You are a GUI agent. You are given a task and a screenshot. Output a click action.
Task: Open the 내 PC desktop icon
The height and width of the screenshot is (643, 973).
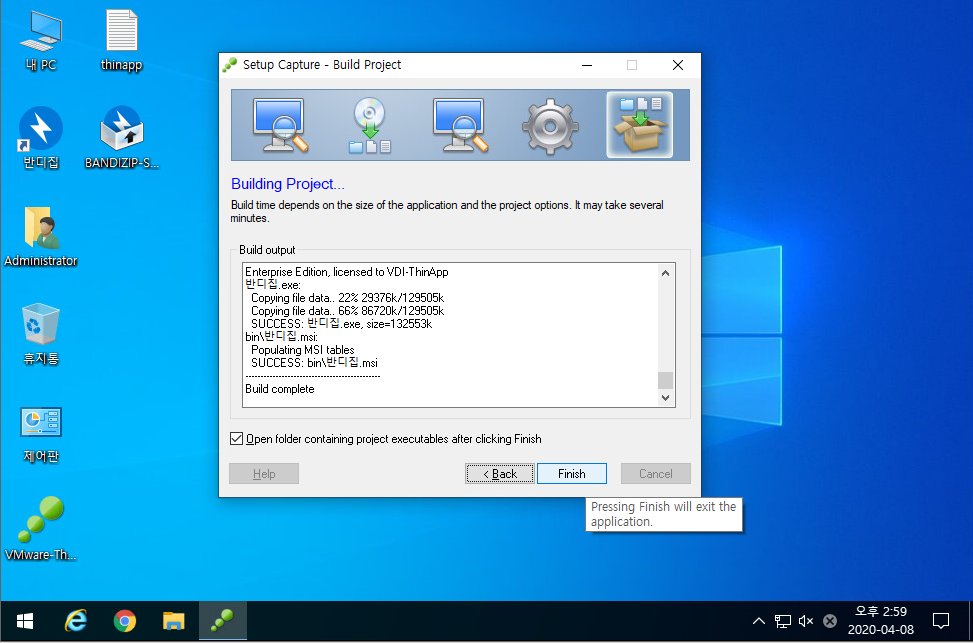click(41, 40)
